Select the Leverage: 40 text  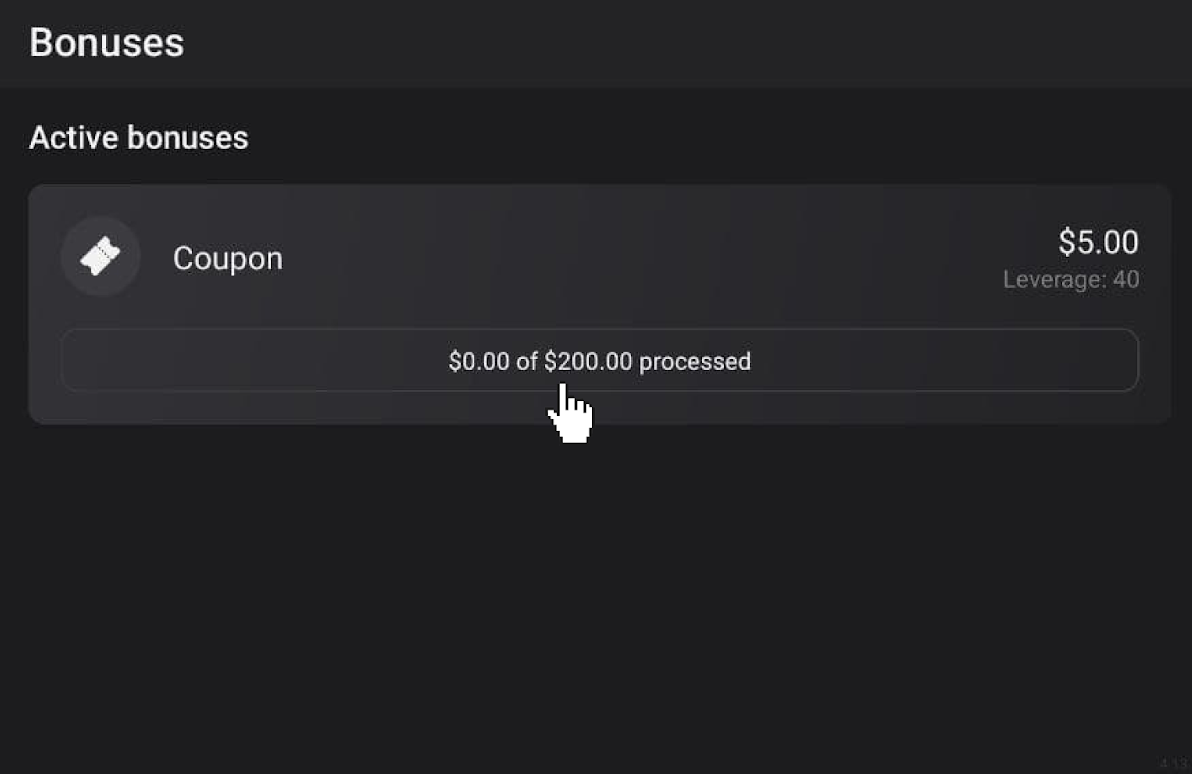click(x=1070, y=279)
